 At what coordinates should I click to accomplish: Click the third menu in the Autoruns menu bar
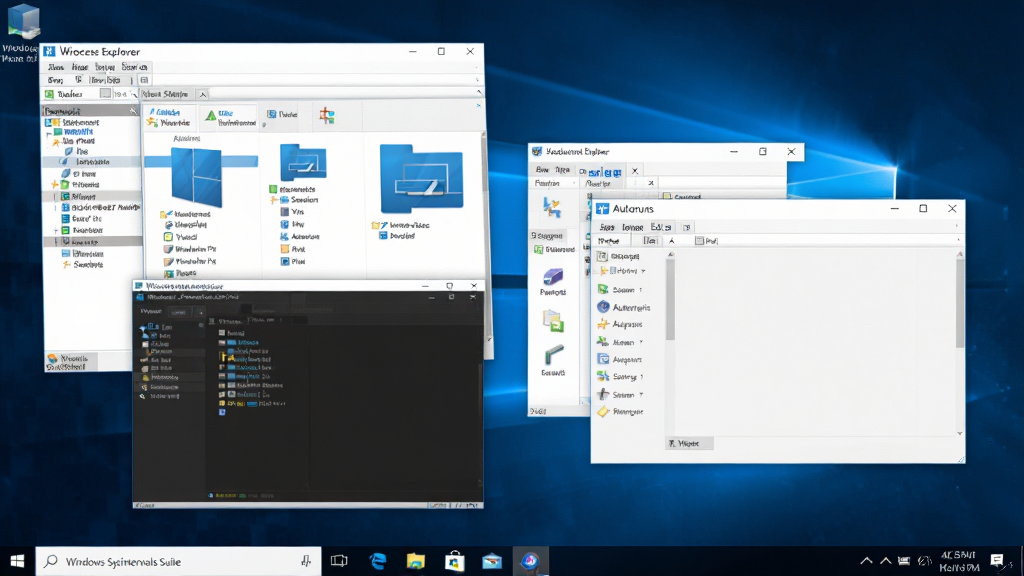click(x=660, y=227)
